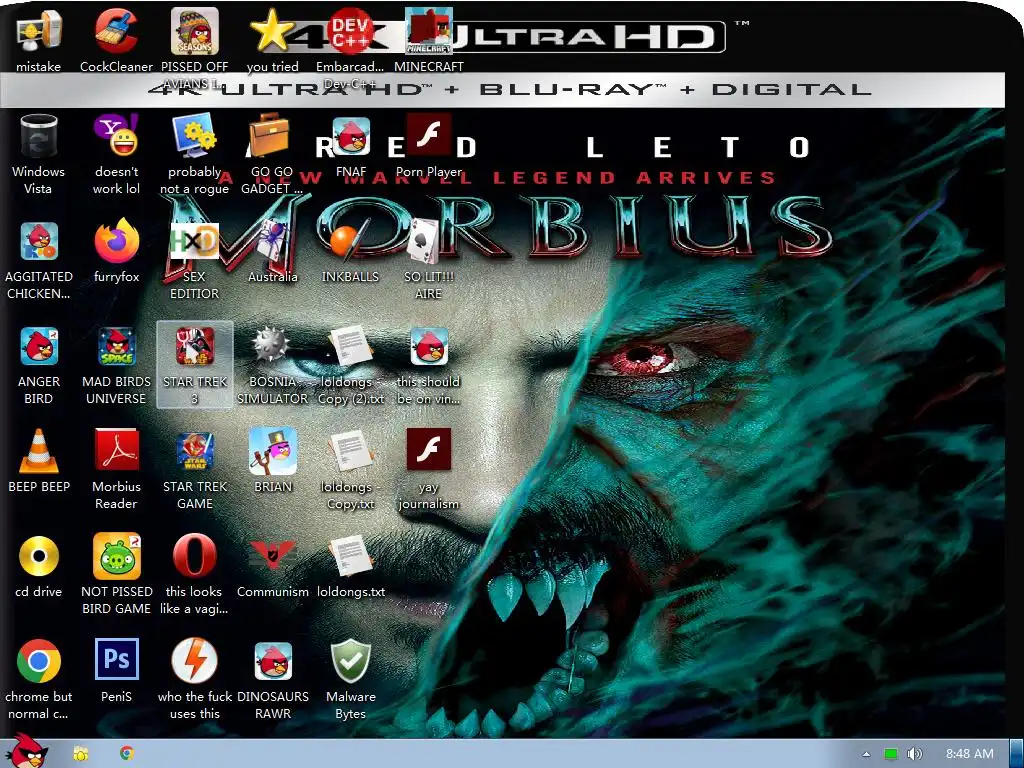Open the 'probably not a rogue' icon
The width and height of the screenshot is (1024, 768).
195,135
